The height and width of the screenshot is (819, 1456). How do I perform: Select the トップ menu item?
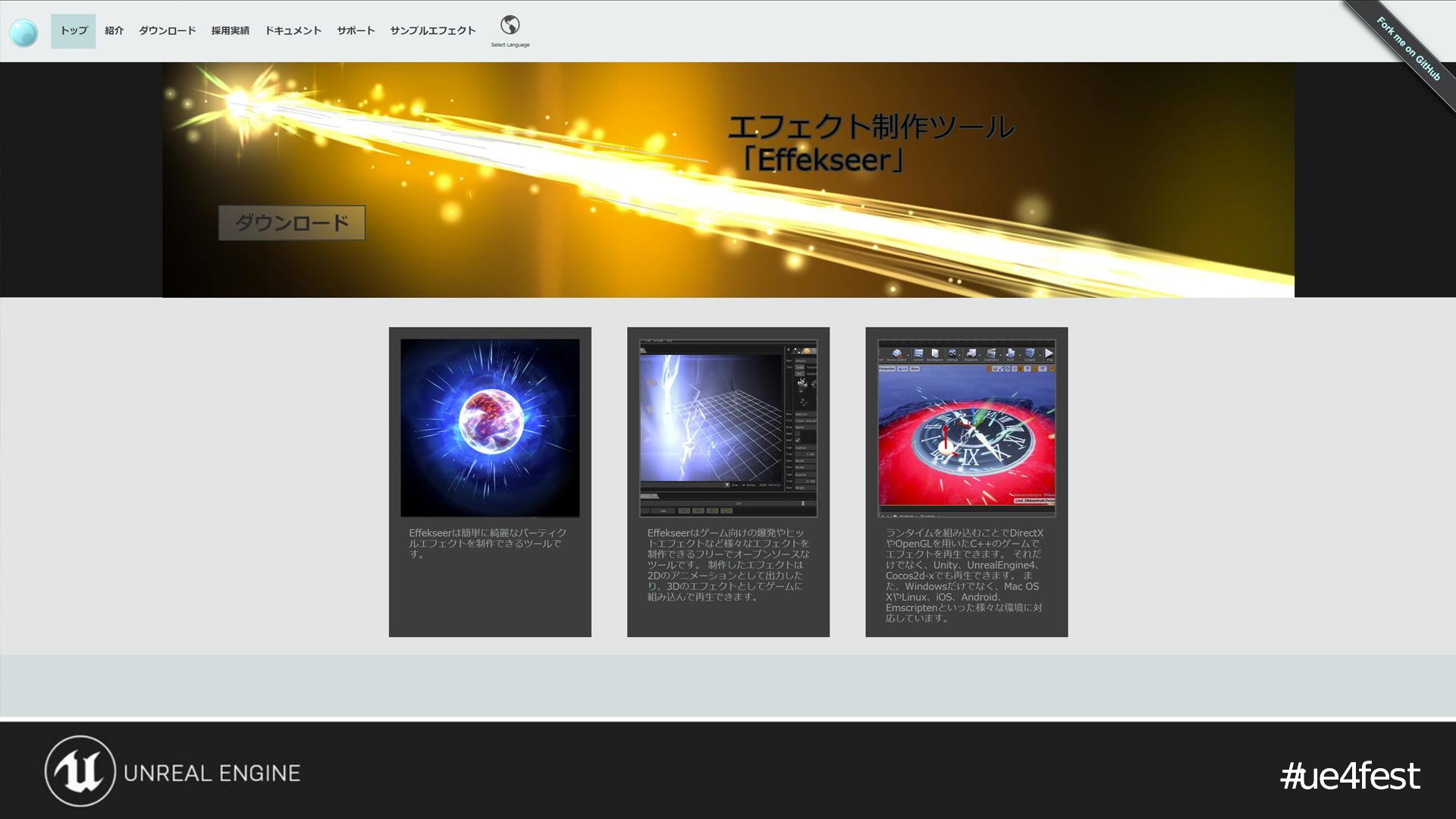click(x=74, y=31)
